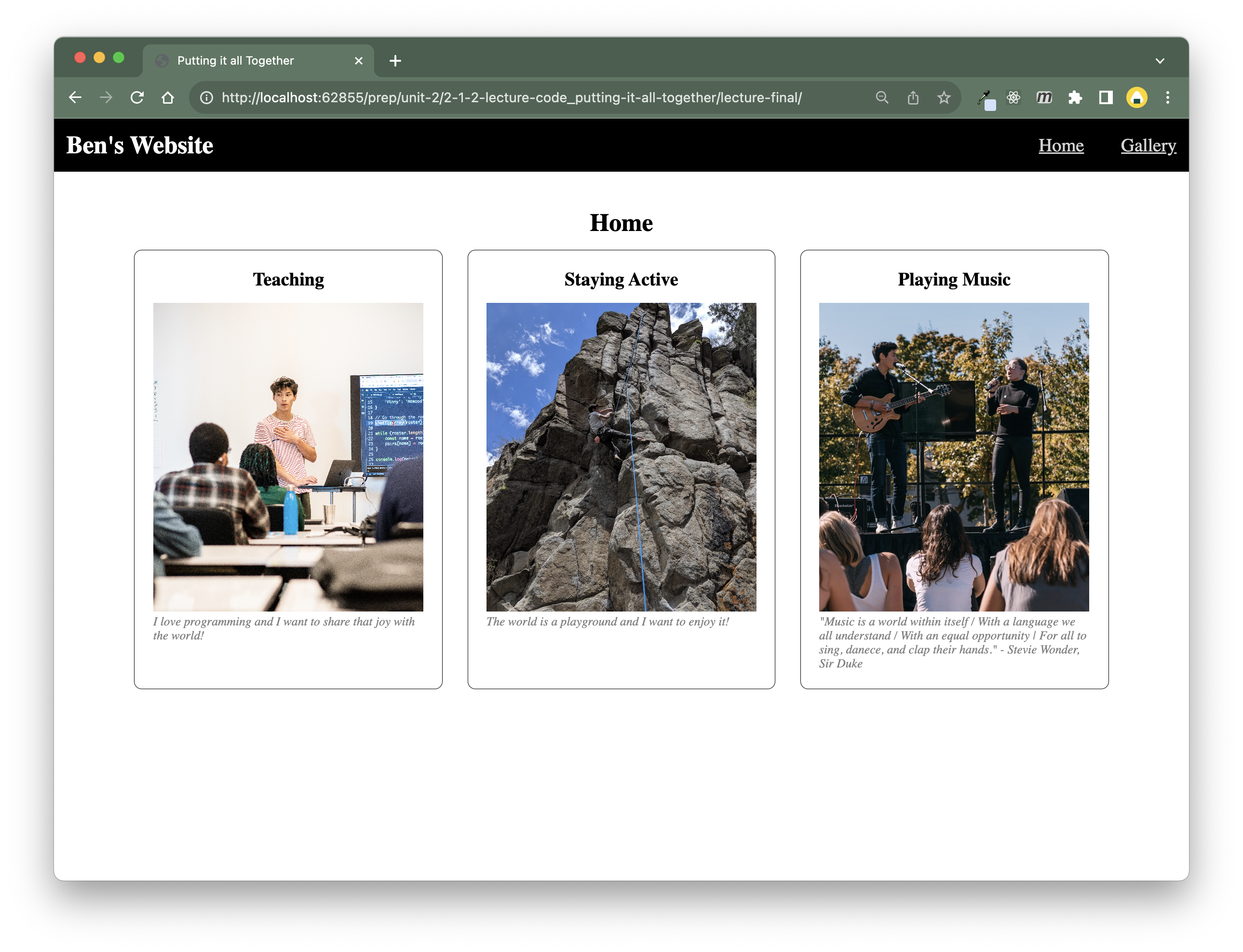Open the zoom magnifier in address bar
Screen dimensions: 1243x952
tap(882, 97)
